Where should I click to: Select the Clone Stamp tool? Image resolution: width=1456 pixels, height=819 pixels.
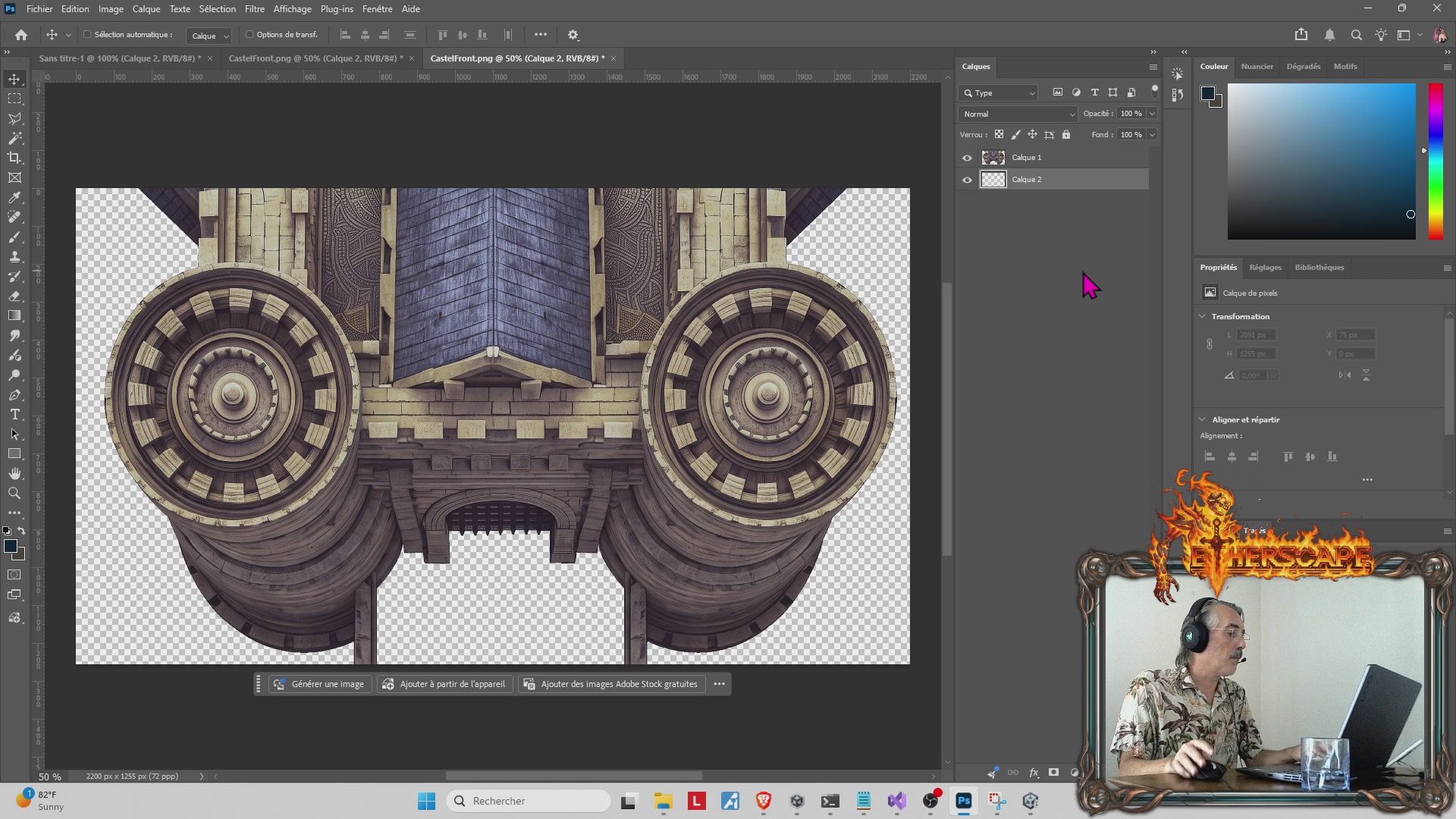(14, 256)
